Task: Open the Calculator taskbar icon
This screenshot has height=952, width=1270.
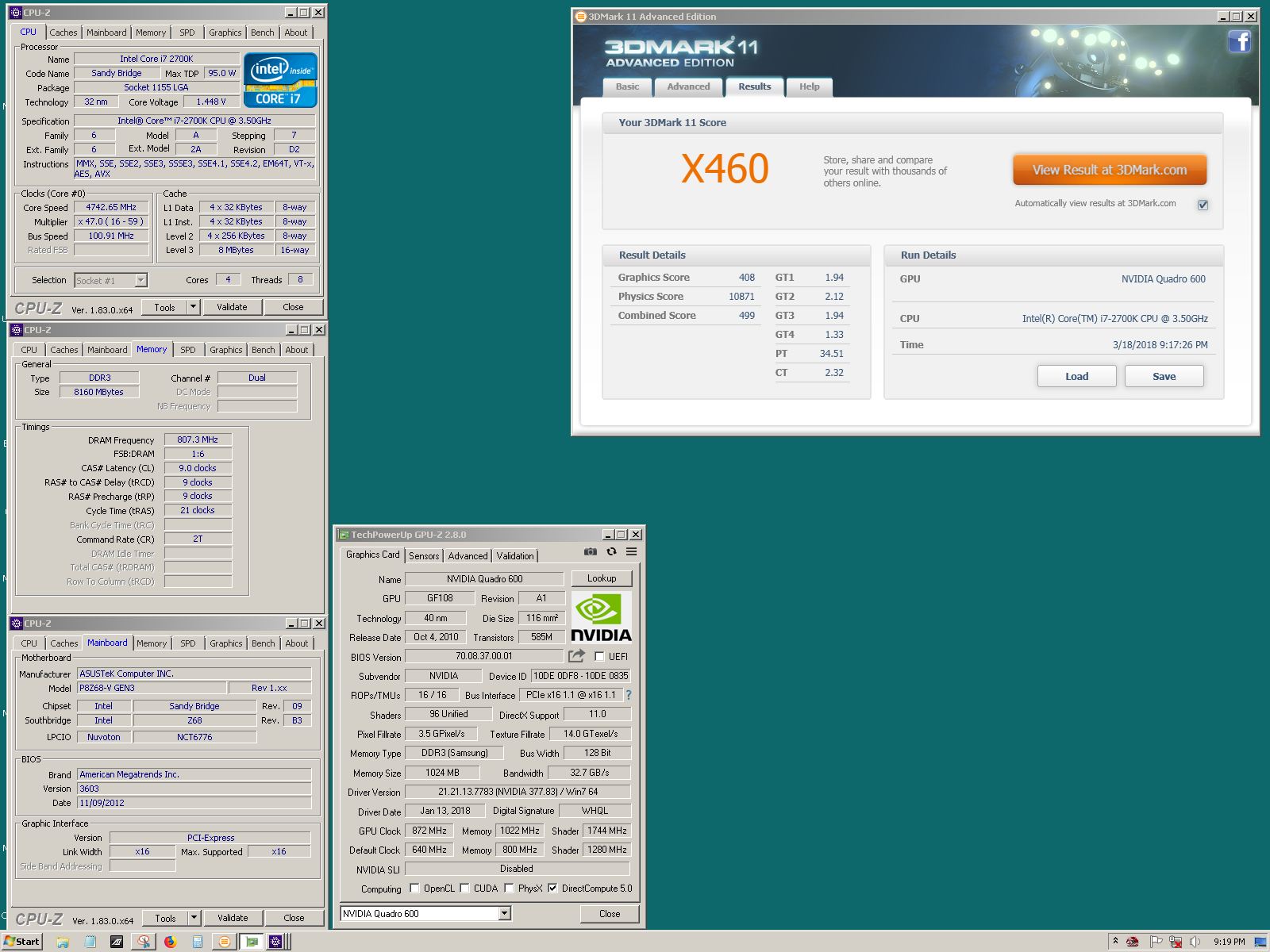Action: click(198, 942)
